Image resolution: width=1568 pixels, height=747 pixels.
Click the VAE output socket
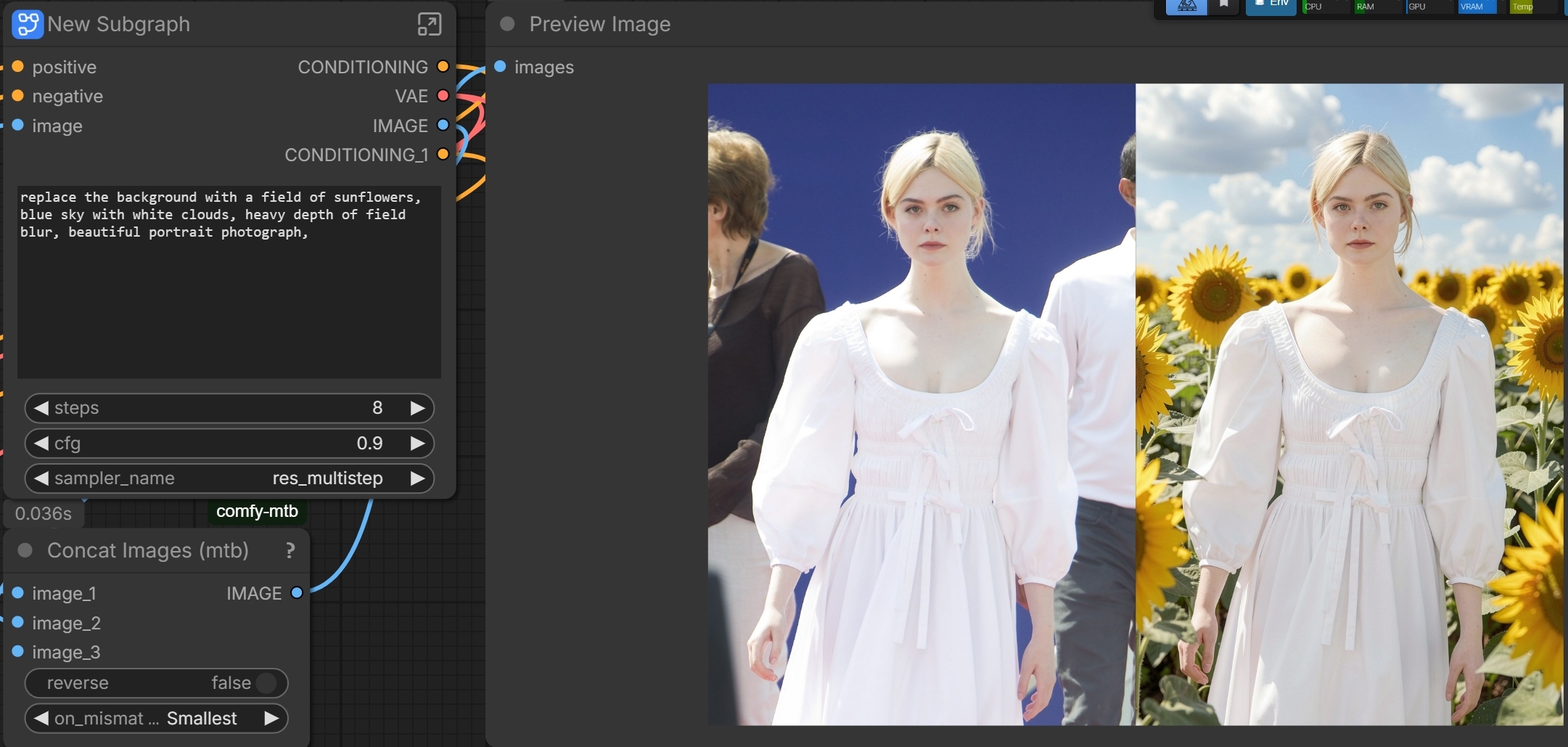point(443,96)
